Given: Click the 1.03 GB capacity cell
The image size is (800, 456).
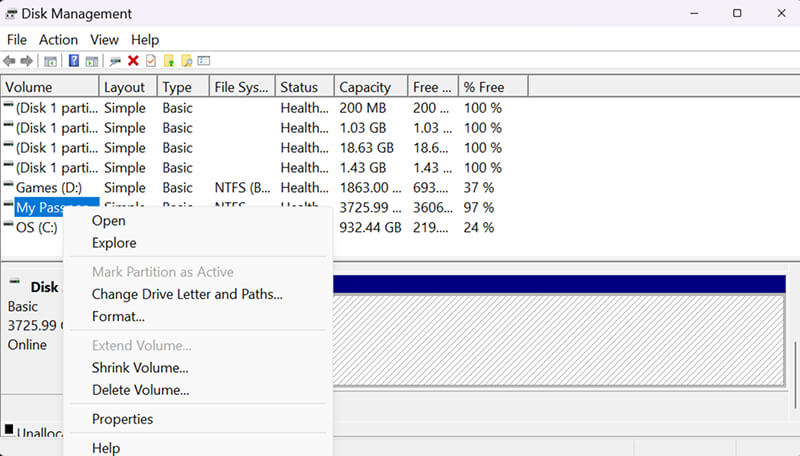Looking at the screenshot, I should point(363,128).
